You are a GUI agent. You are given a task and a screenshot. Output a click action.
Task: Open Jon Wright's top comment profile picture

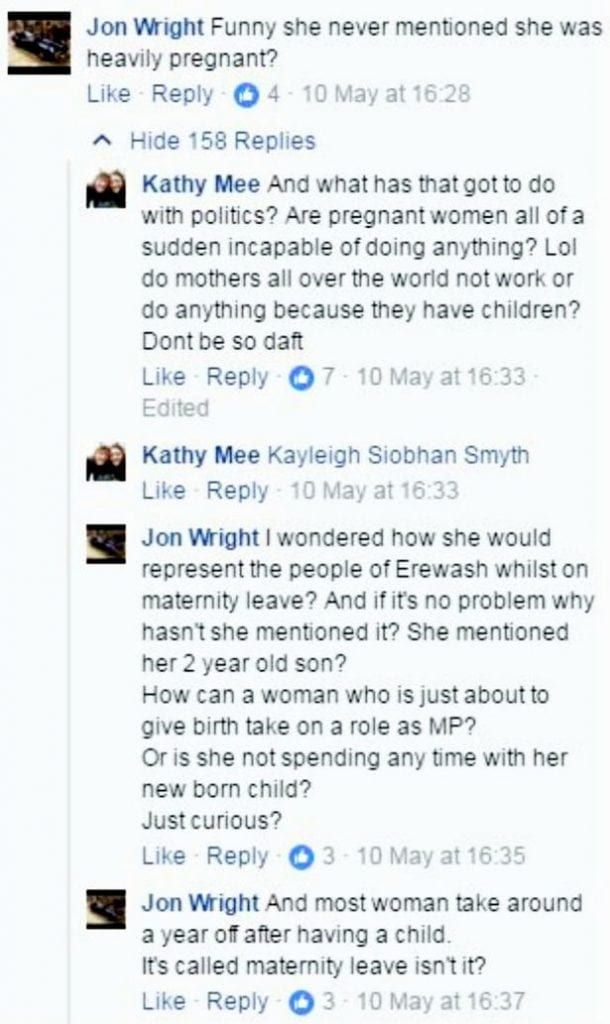pyautogui.click(x=39, y=43)
